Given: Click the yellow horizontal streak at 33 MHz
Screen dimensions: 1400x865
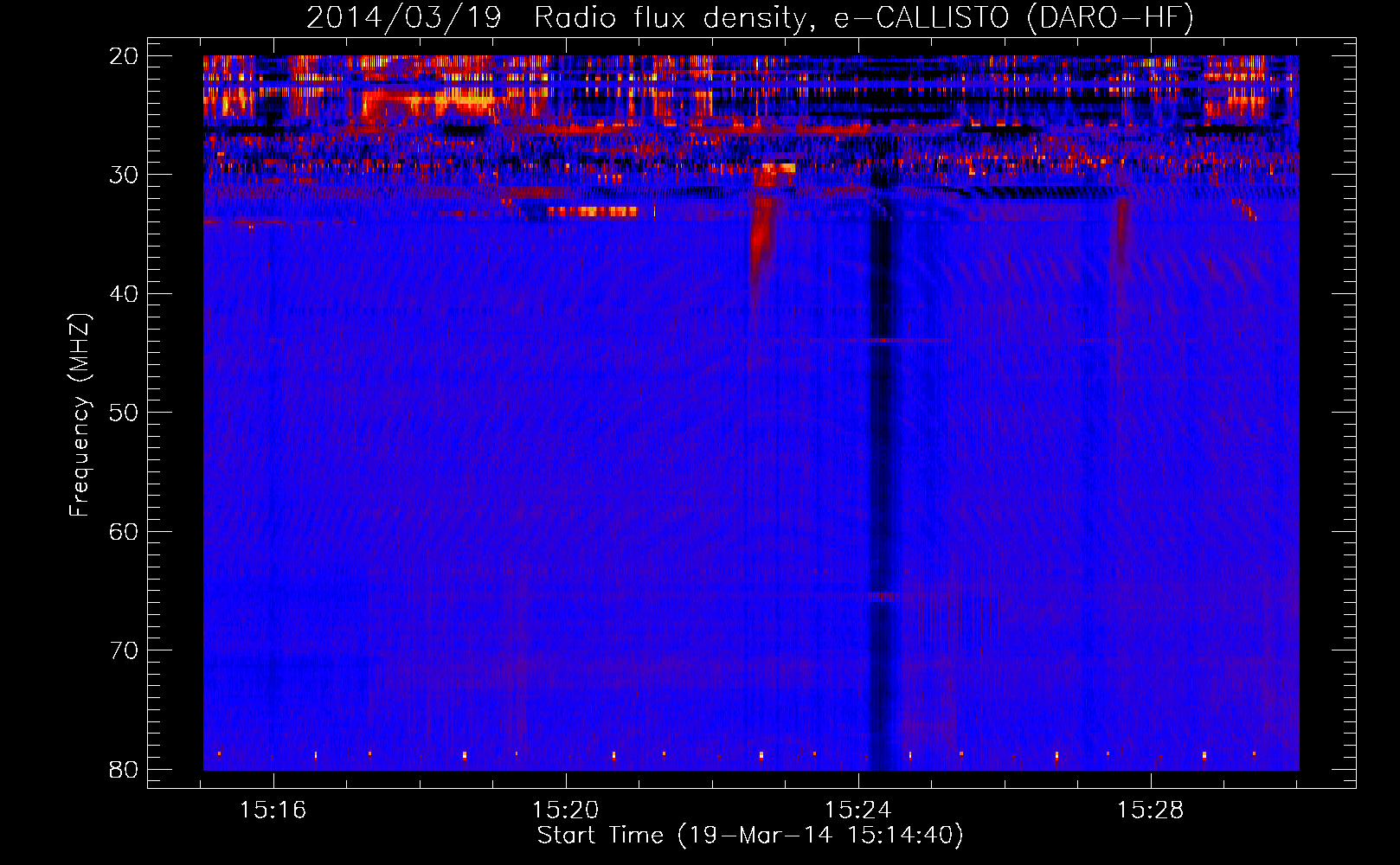Looking at the screenshot, I should [593, 211].
